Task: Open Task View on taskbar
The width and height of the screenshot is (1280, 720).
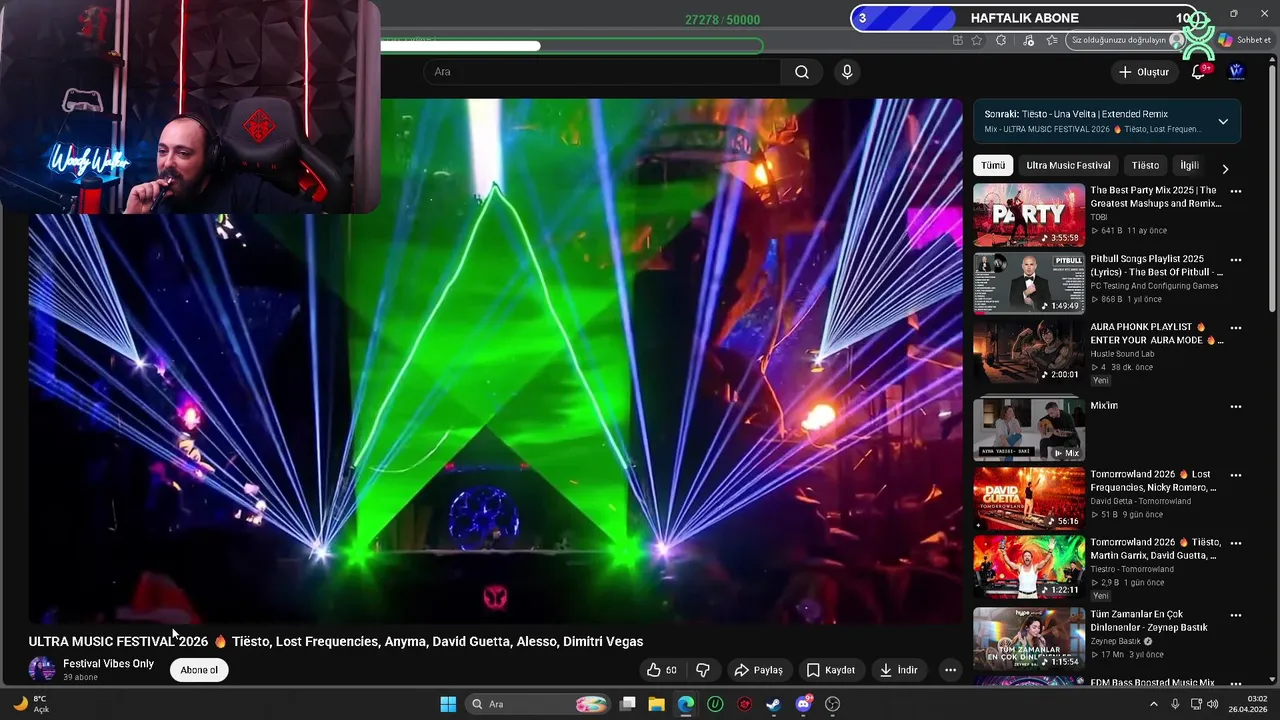Action: 627,704
